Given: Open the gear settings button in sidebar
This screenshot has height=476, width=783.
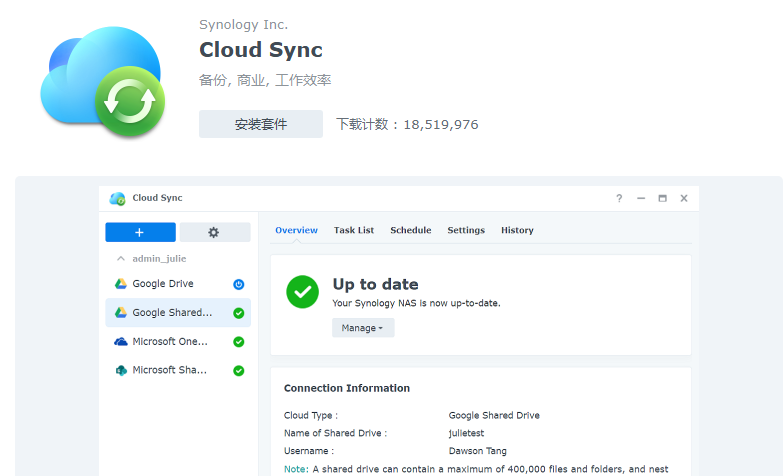Looking at the screenshot, I should tap(215, 232).
